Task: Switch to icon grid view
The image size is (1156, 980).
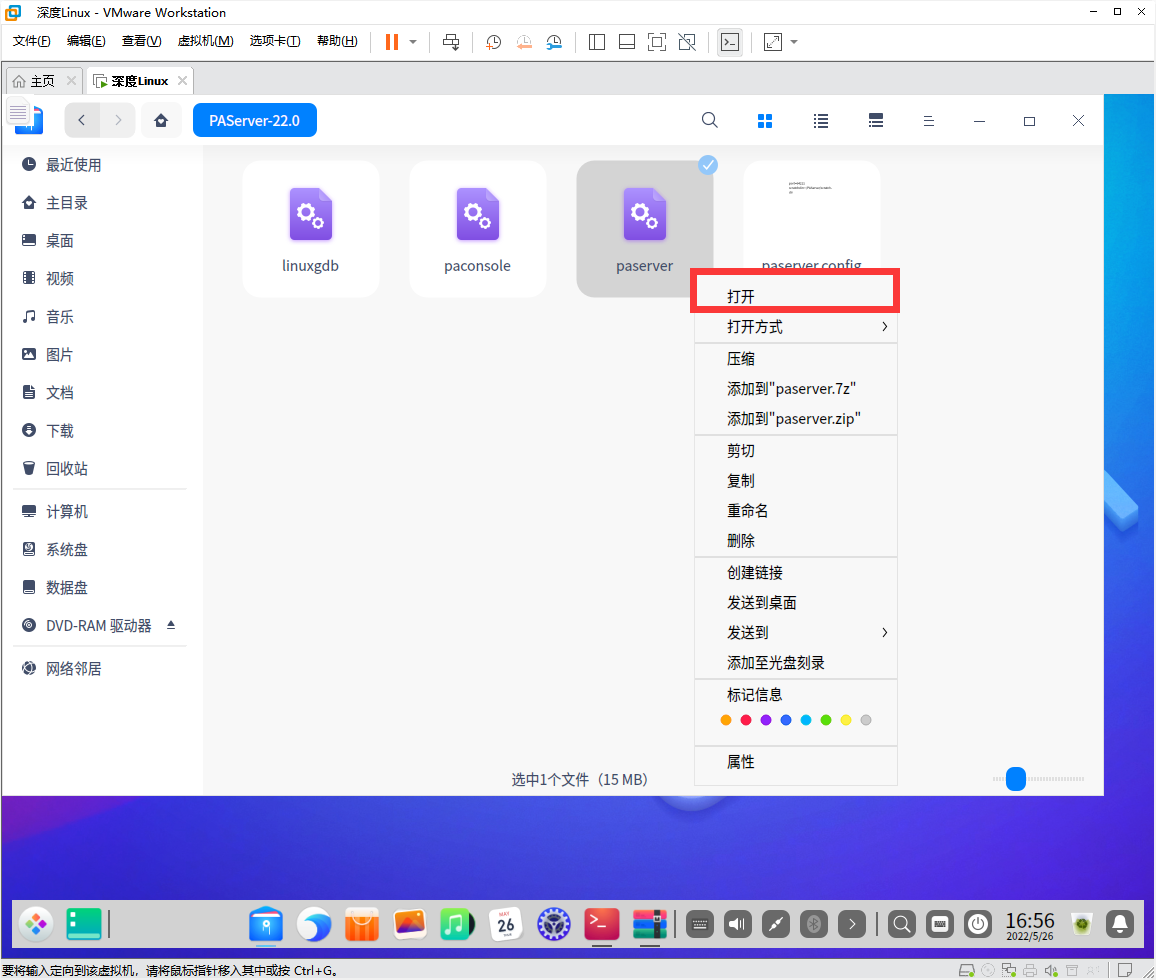Action: coord(765,121)
